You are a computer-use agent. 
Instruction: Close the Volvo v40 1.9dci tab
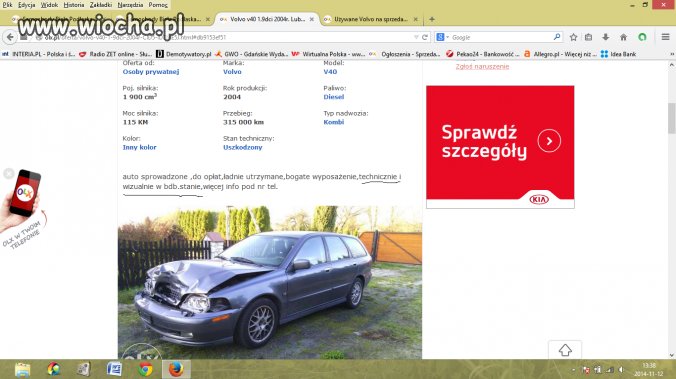312,19
